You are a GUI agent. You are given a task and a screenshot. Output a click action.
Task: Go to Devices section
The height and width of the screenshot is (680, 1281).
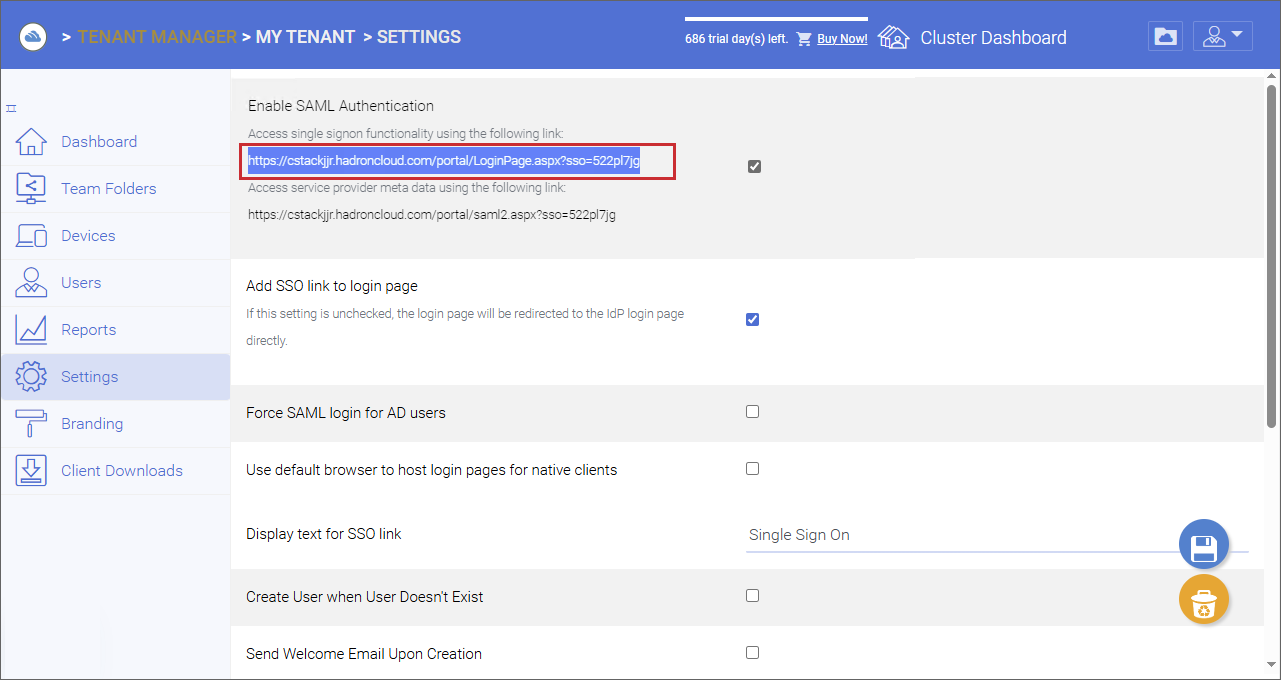click(x=116, y=236)
